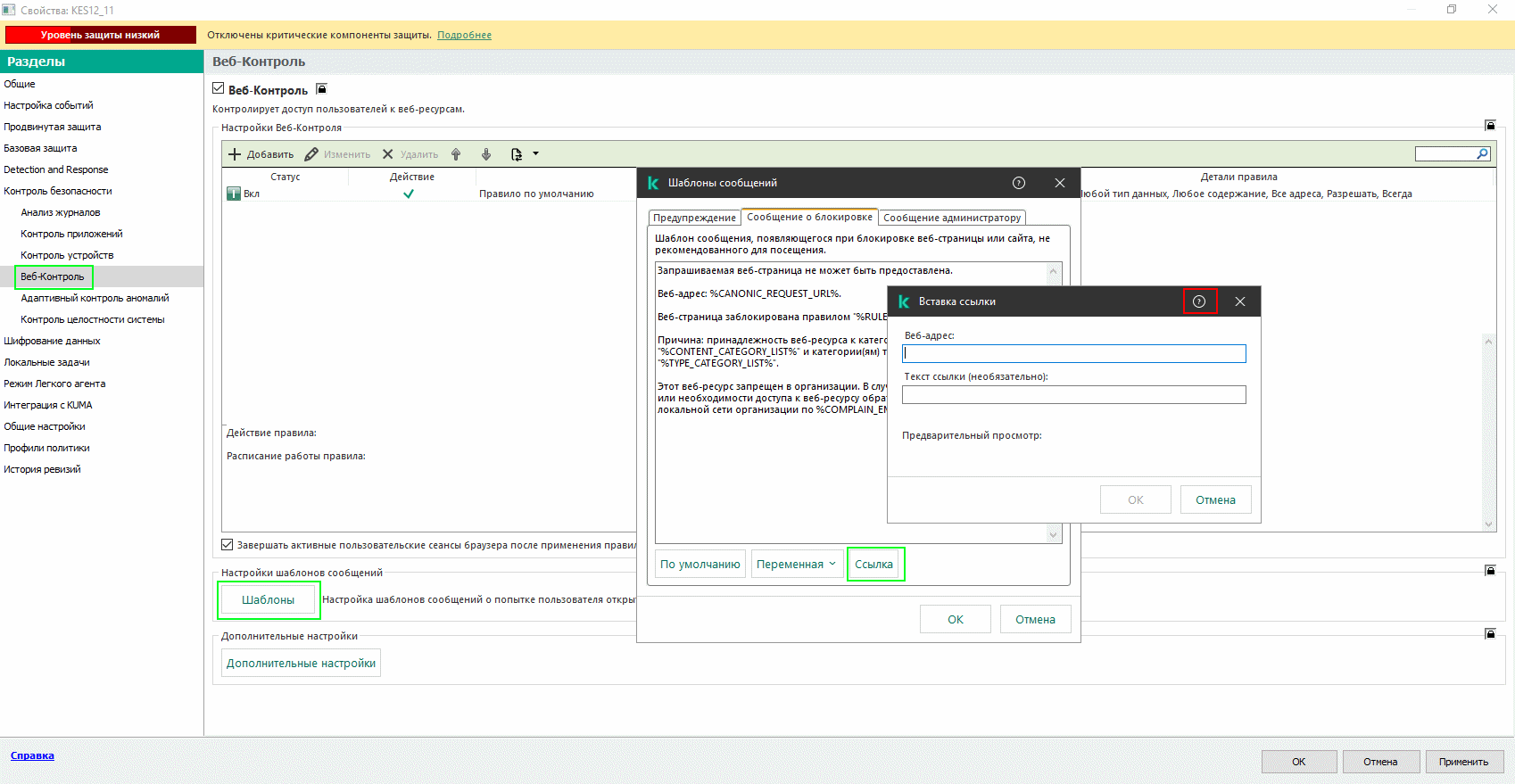
Task: Switch to the Предупреждение tab
Action: click(x=694, y=218)
